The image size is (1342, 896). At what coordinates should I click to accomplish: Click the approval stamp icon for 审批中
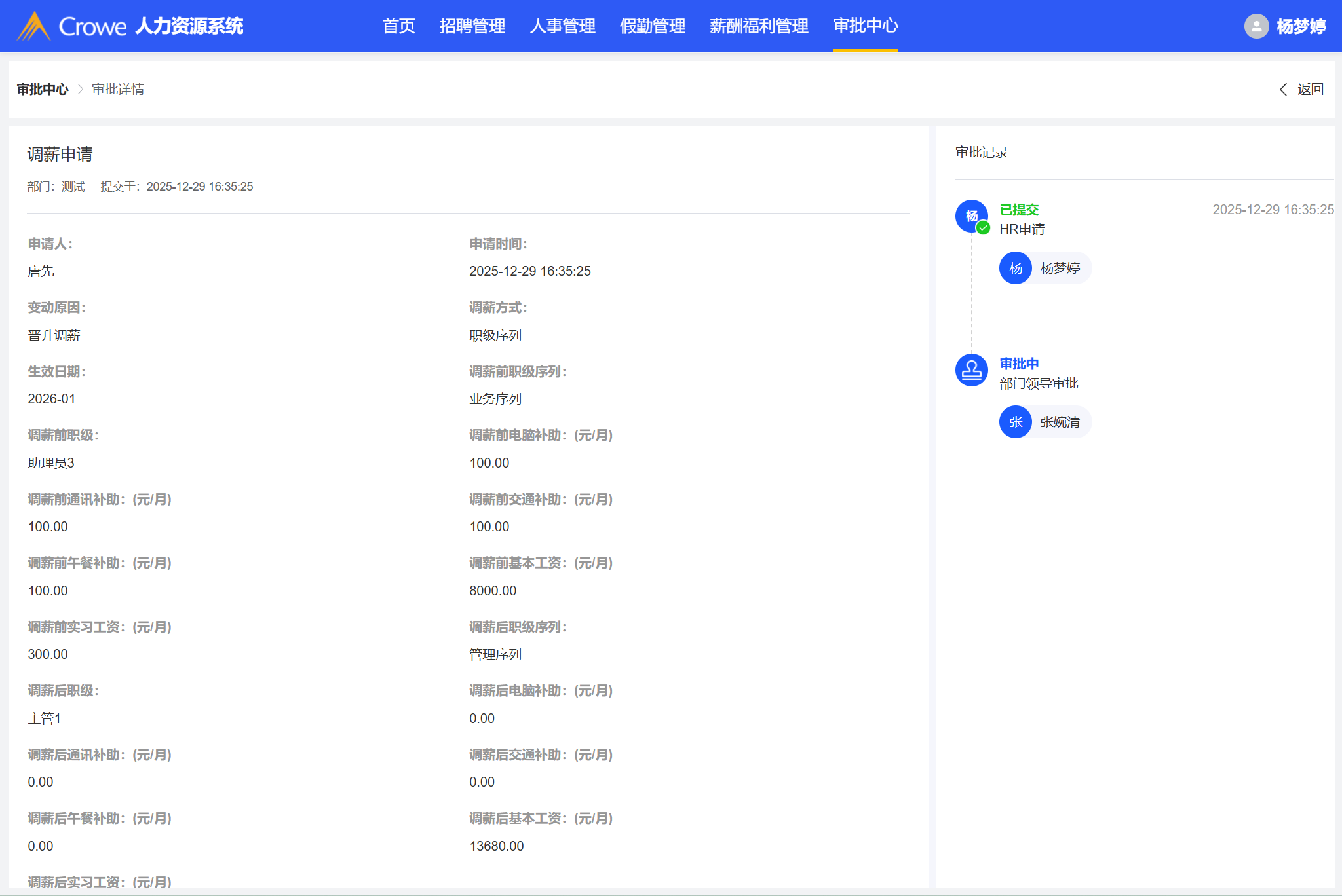pyautogui.click(x=971, y=370)
